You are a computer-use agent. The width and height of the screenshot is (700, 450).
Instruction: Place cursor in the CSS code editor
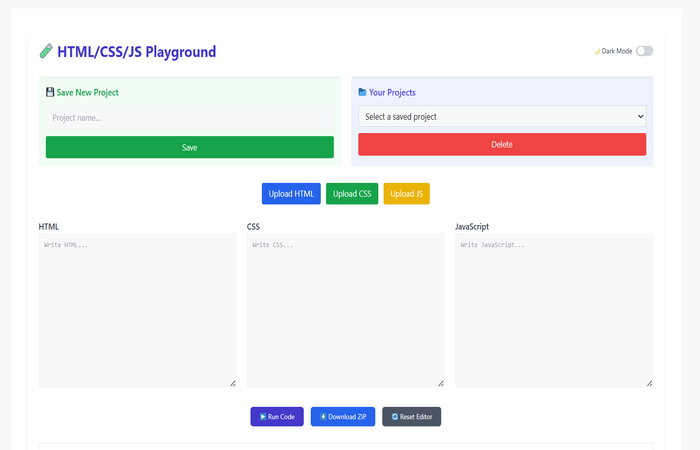tap(345, 310)
